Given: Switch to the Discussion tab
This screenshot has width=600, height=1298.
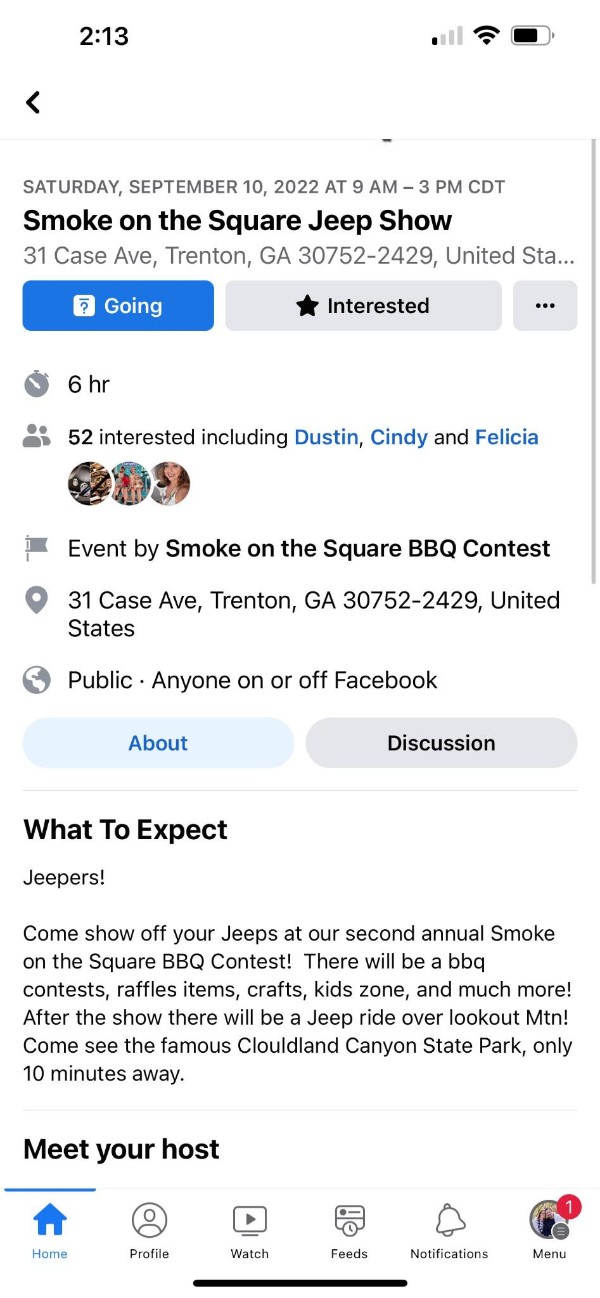Looking at the screenshot, I should coord(441,743).
